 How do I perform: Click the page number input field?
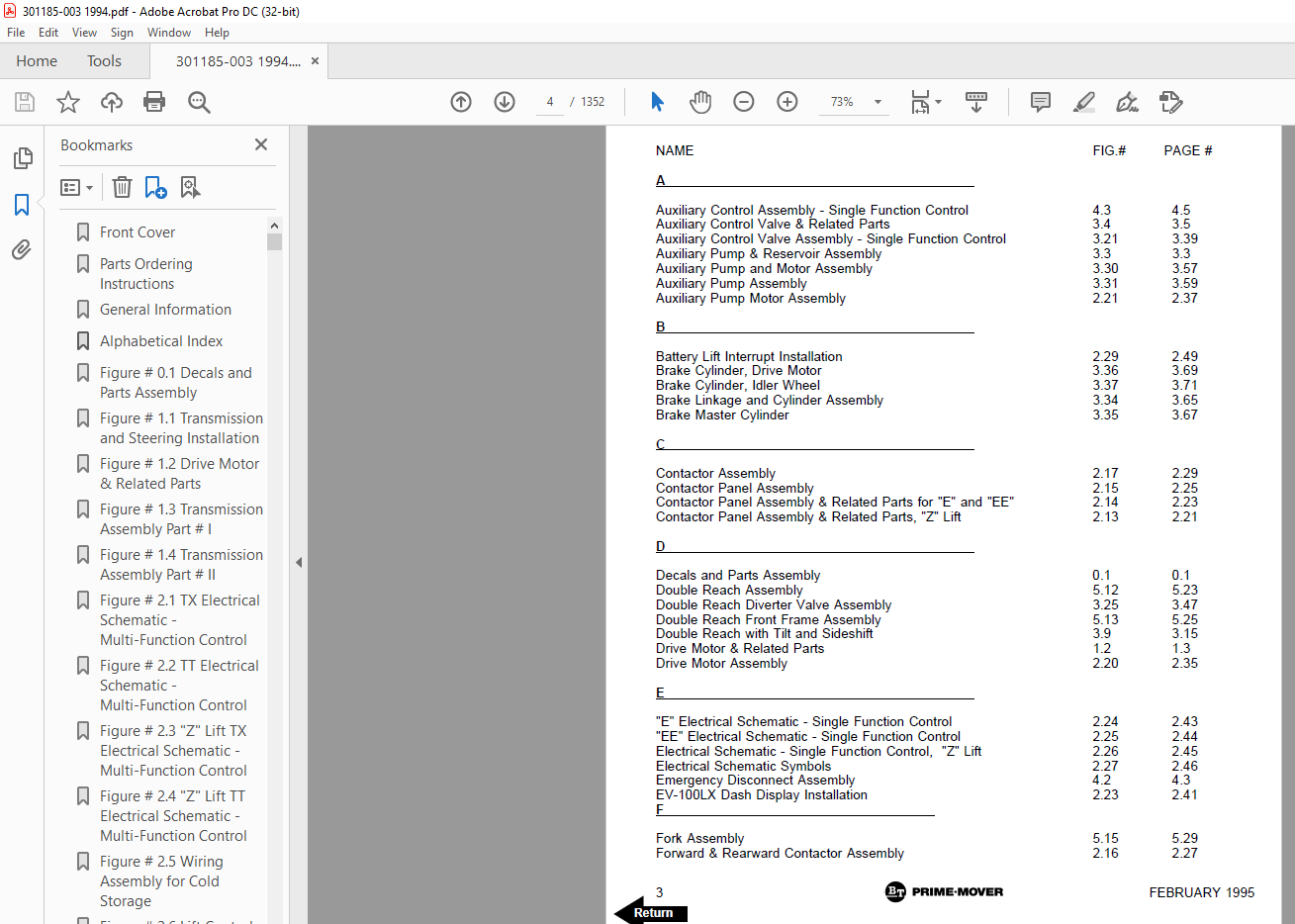tap(550, 102)
